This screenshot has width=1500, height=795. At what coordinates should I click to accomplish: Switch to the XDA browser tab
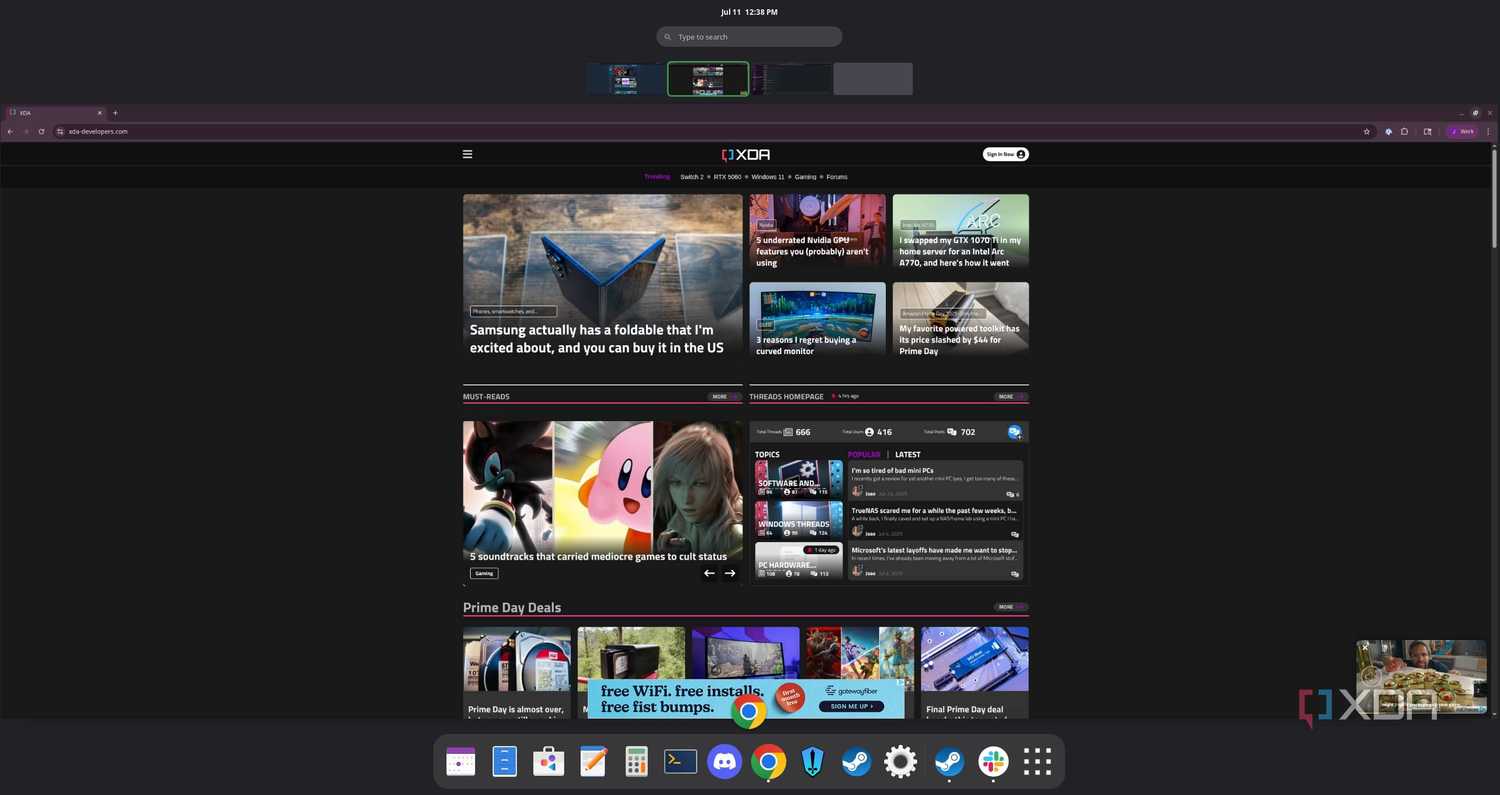click(55, 113)
